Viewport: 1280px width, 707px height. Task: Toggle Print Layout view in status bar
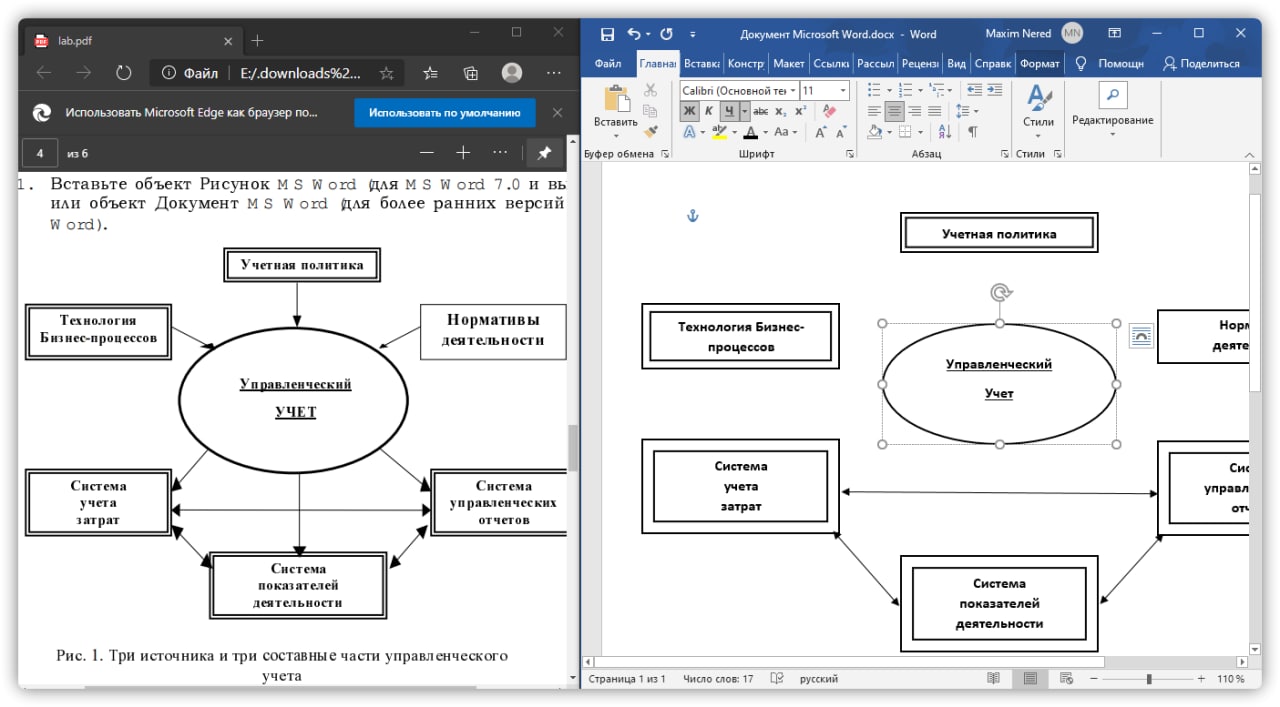[x=1030, y=679]
